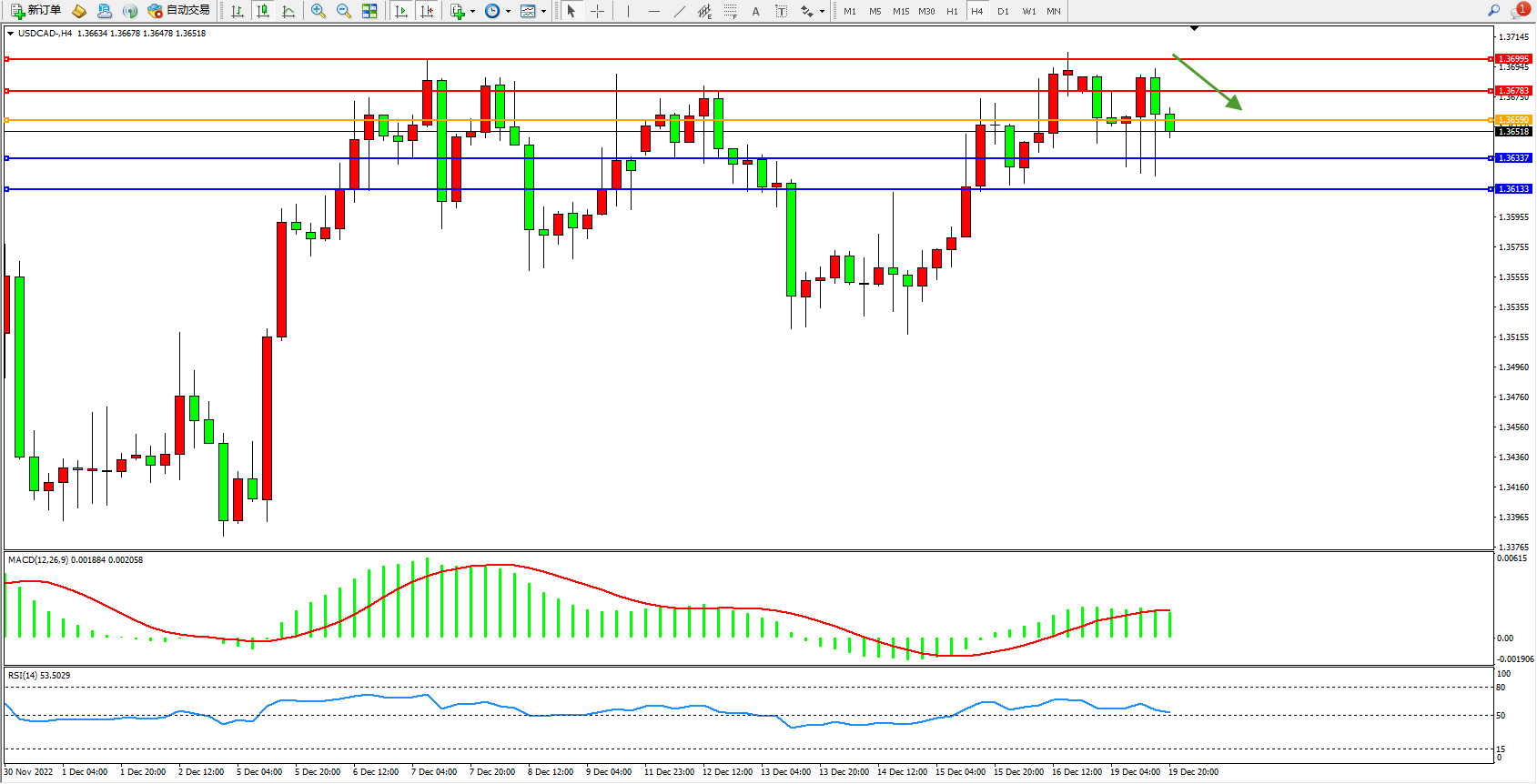The width and height of the screenshot is (1537, 784).
Task: Toggle the AutoTrading (自动交易) button
Action: click(179, 11)
